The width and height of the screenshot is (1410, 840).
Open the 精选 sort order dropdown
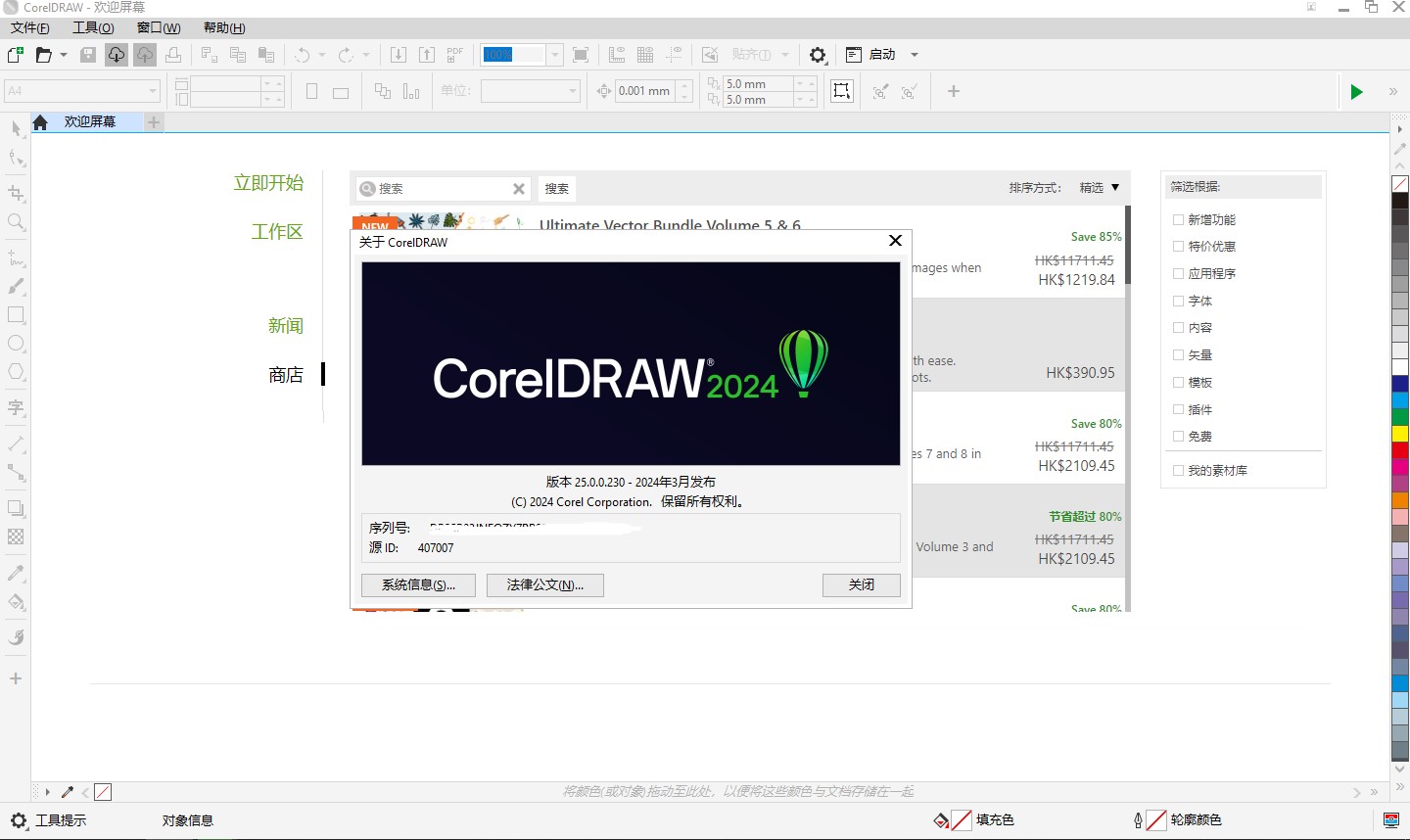[1100, 187]
